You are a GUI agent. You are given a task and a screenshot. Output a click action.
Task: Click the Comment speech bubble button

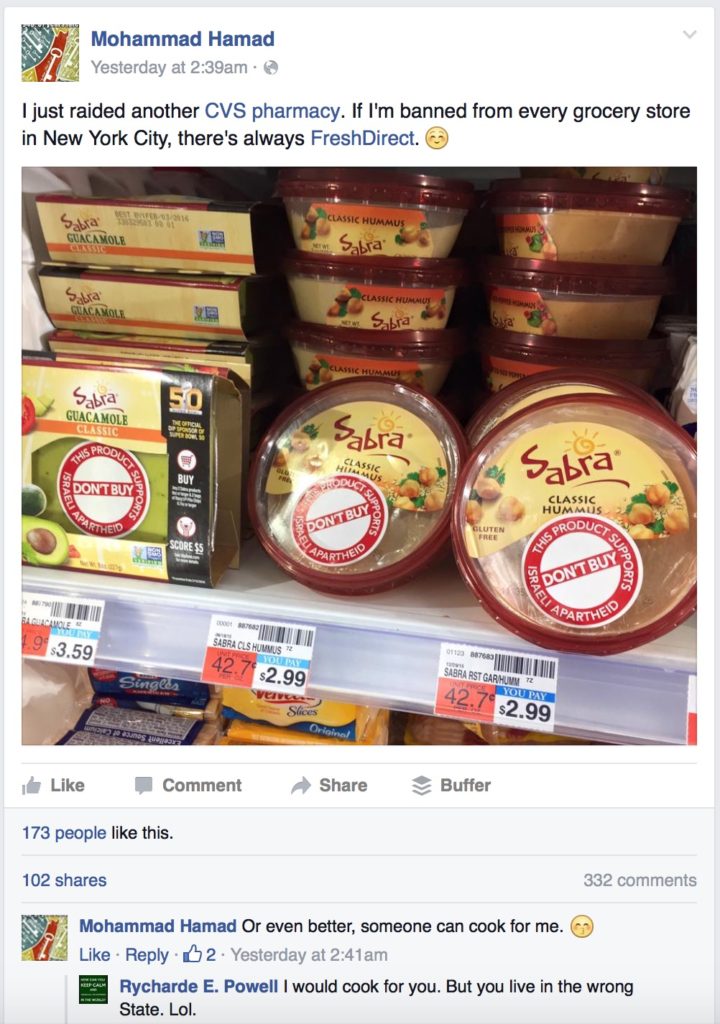point(189,785)
